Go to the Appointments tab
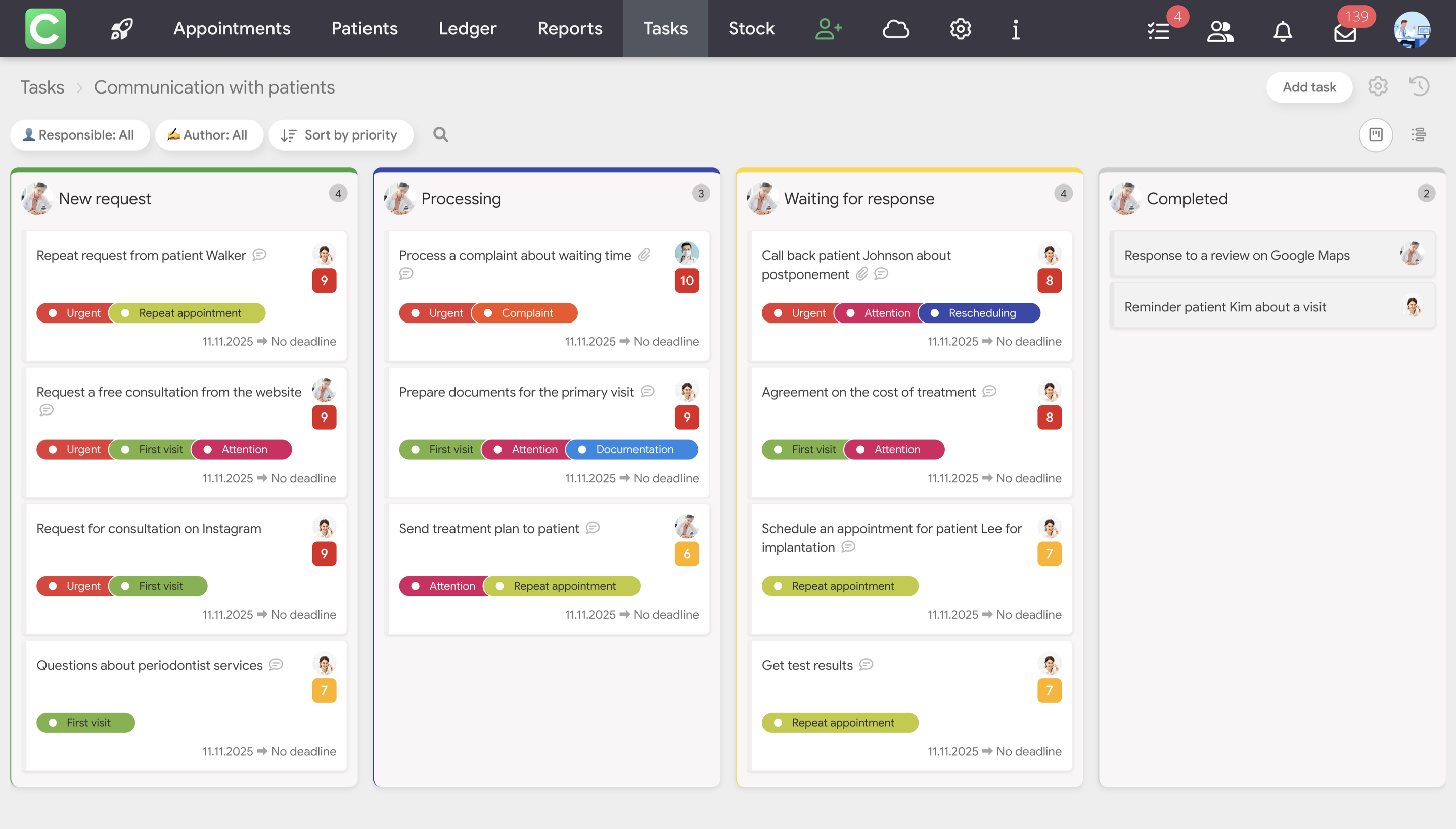Screen dimensions: 1456x829 [x=232, y=28]
